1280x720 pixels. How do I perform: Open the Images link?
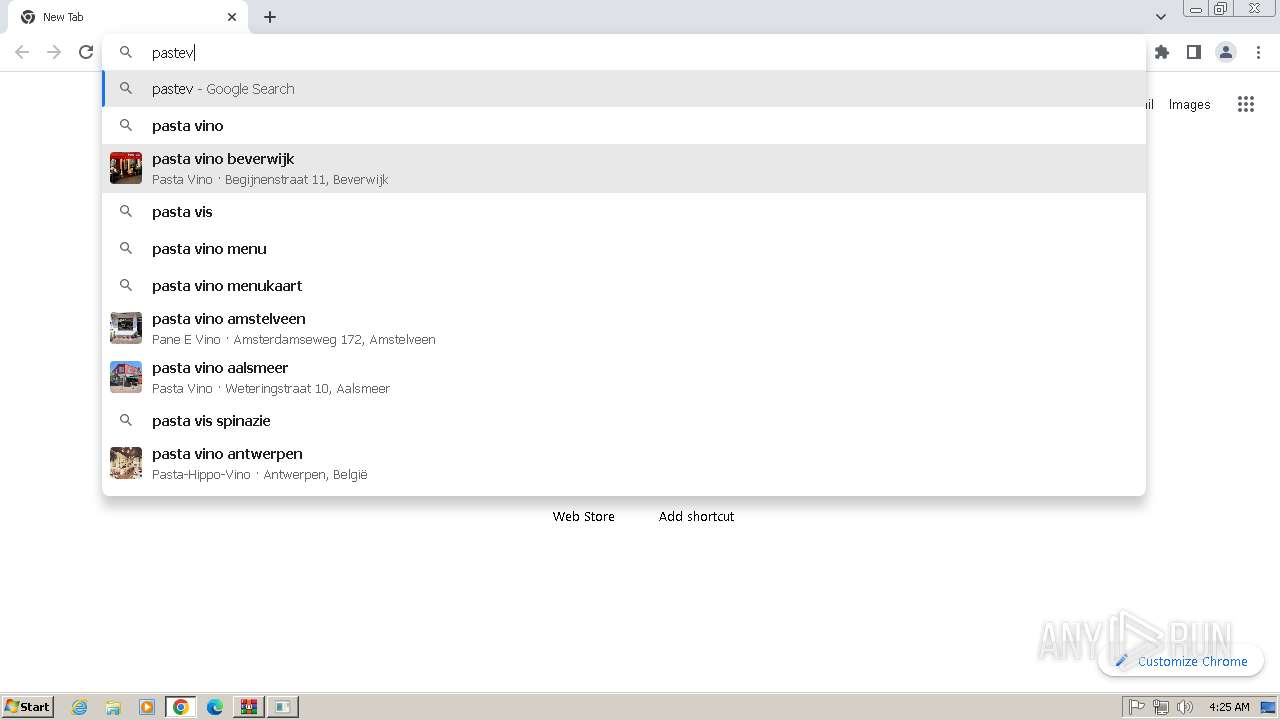click(1189, 104)
